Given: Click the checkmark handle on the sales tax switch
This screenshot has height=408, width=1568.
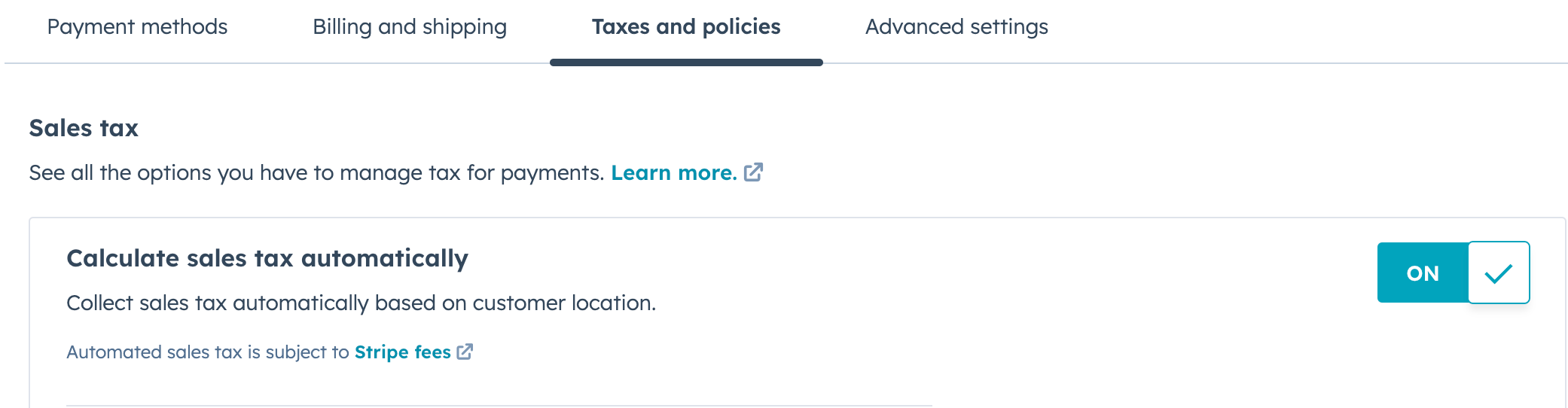Looking at the screenshot, I should point(1498,273).
